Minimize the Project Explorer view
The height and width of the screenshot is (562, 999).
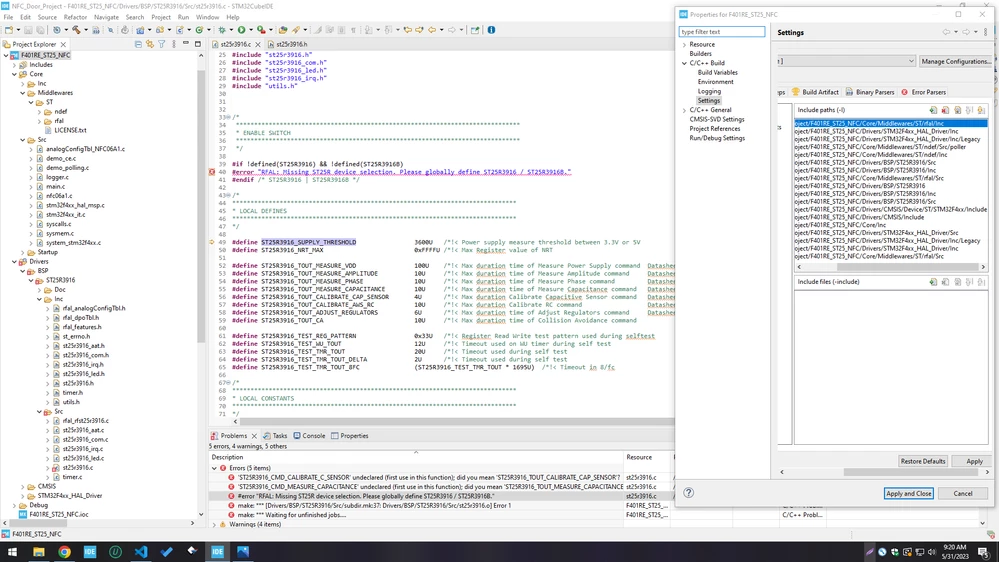[x=186, y=44]
